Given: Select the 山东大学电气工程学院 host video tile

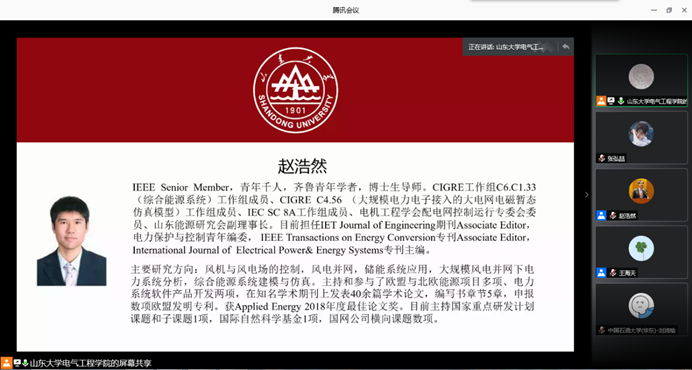Looking at the screenshot, I should (x=641, y=80).
